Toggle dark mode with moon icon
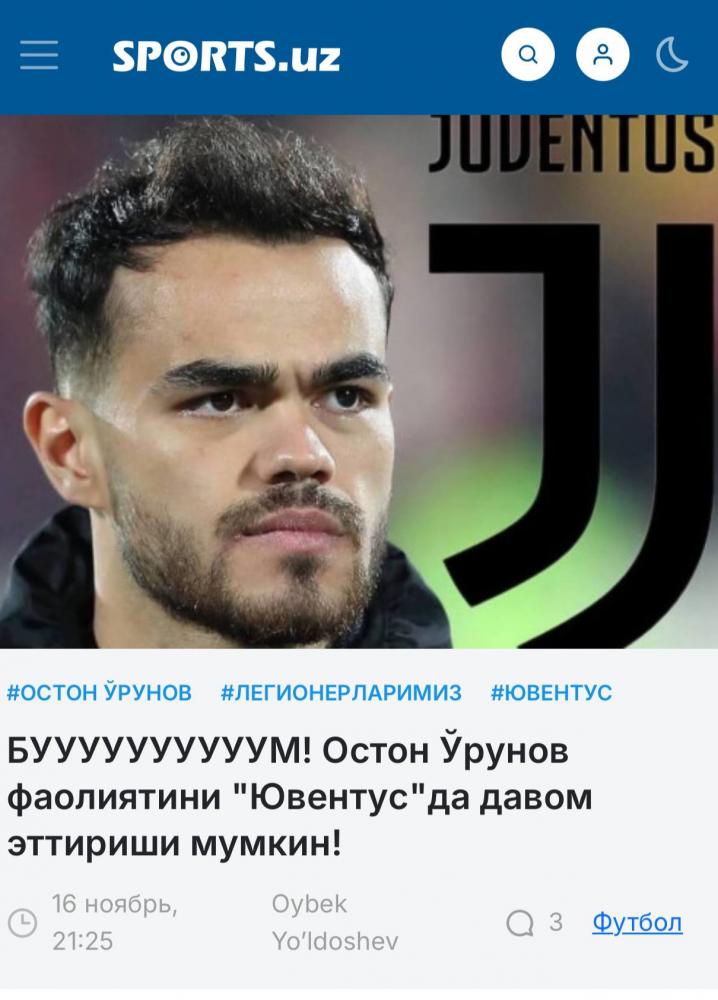 pyautogui.click(x=672, y=54)
